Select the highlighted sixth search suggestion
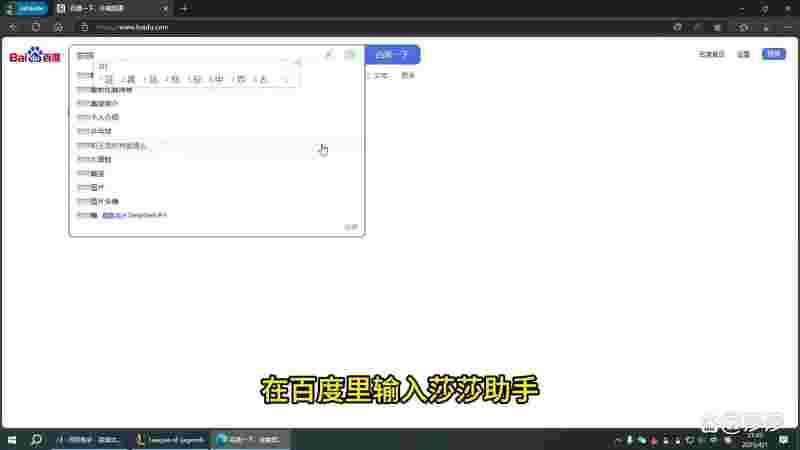800x450 pixels. tap(217, 146)
